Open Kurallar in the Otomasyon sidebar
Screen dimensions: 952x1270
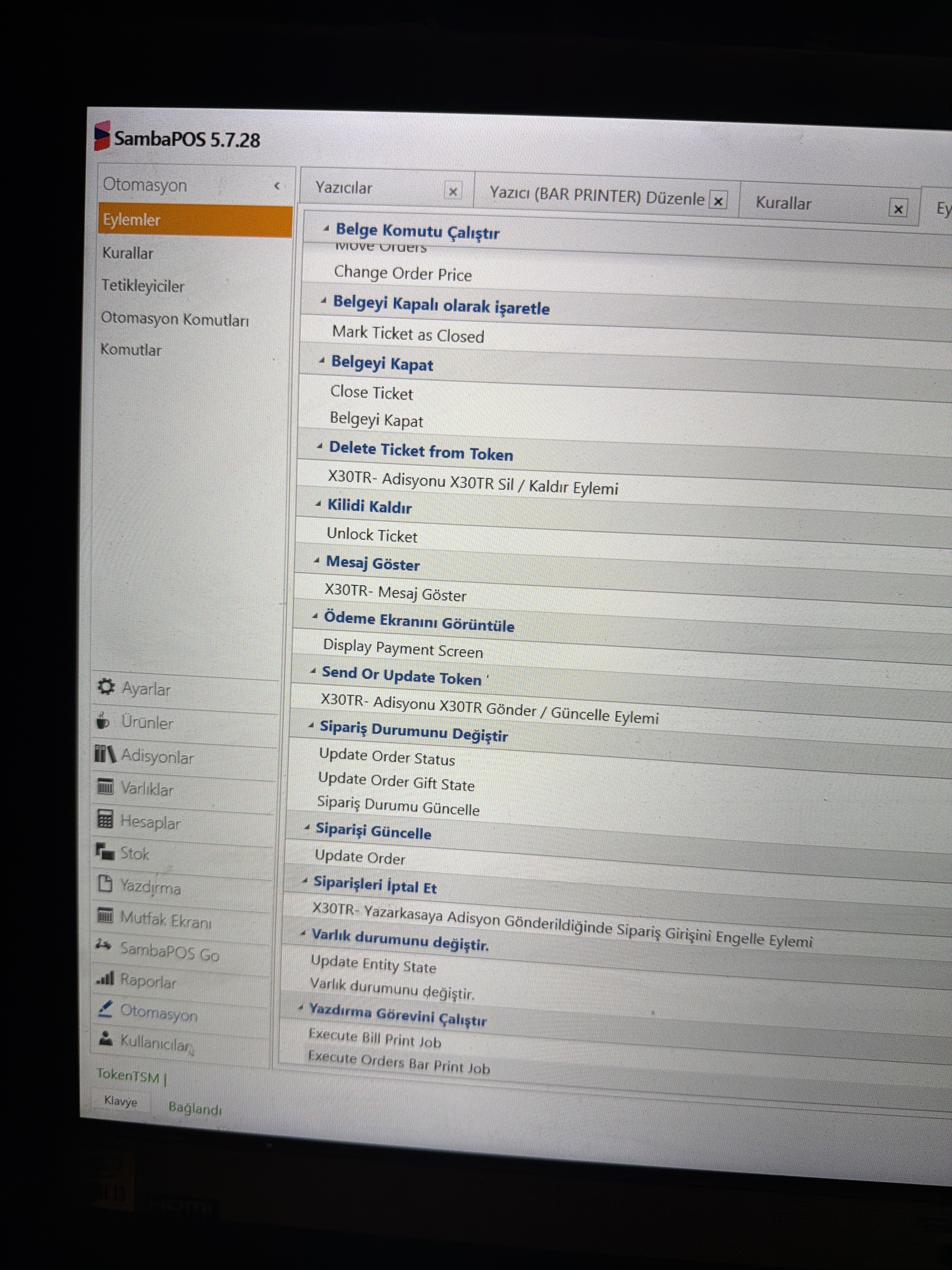pyautogui.click(x=127, y=253)
